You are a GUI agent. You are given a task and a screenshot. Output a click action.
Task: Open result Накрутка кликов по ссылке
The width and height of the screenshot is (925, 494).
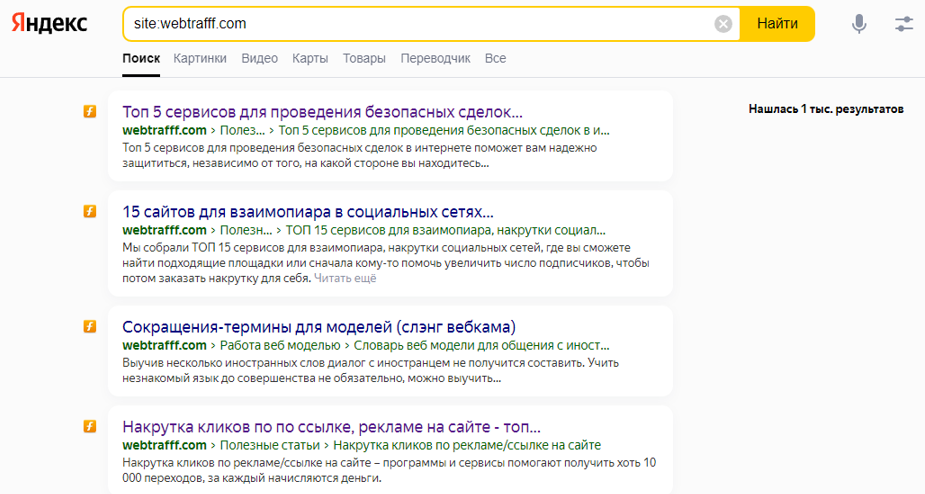[x=331, y=426]
